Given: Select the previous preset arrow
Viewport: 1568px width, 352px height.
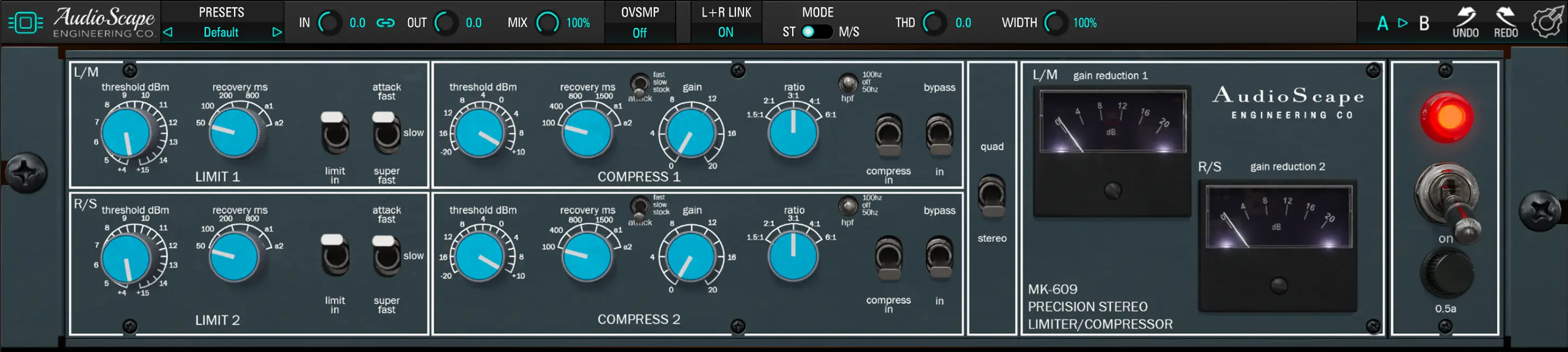Looking at the screenshot, I should (168, 32).
